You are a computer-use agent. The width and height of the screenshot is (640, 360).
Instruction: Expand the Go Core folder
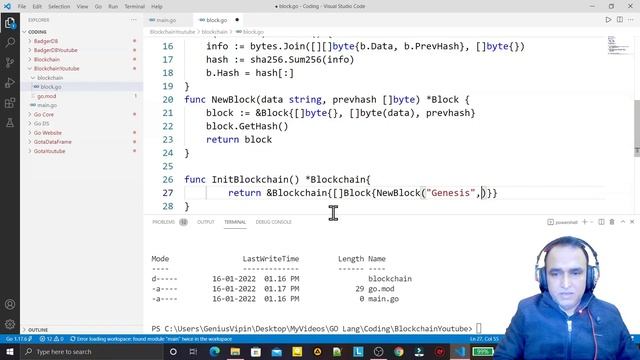(82, 114)
